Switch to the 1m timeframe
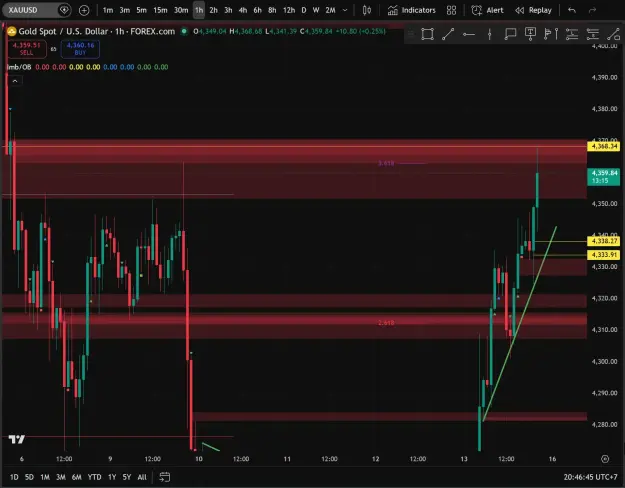 (108, 10)
